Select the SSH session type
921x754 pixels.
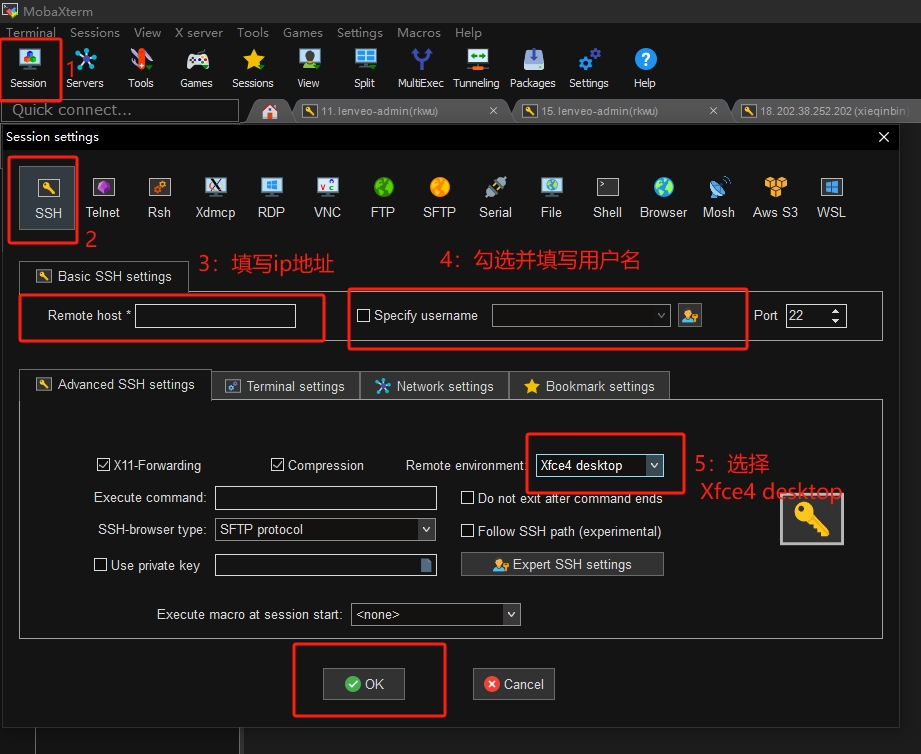(48, 198)
